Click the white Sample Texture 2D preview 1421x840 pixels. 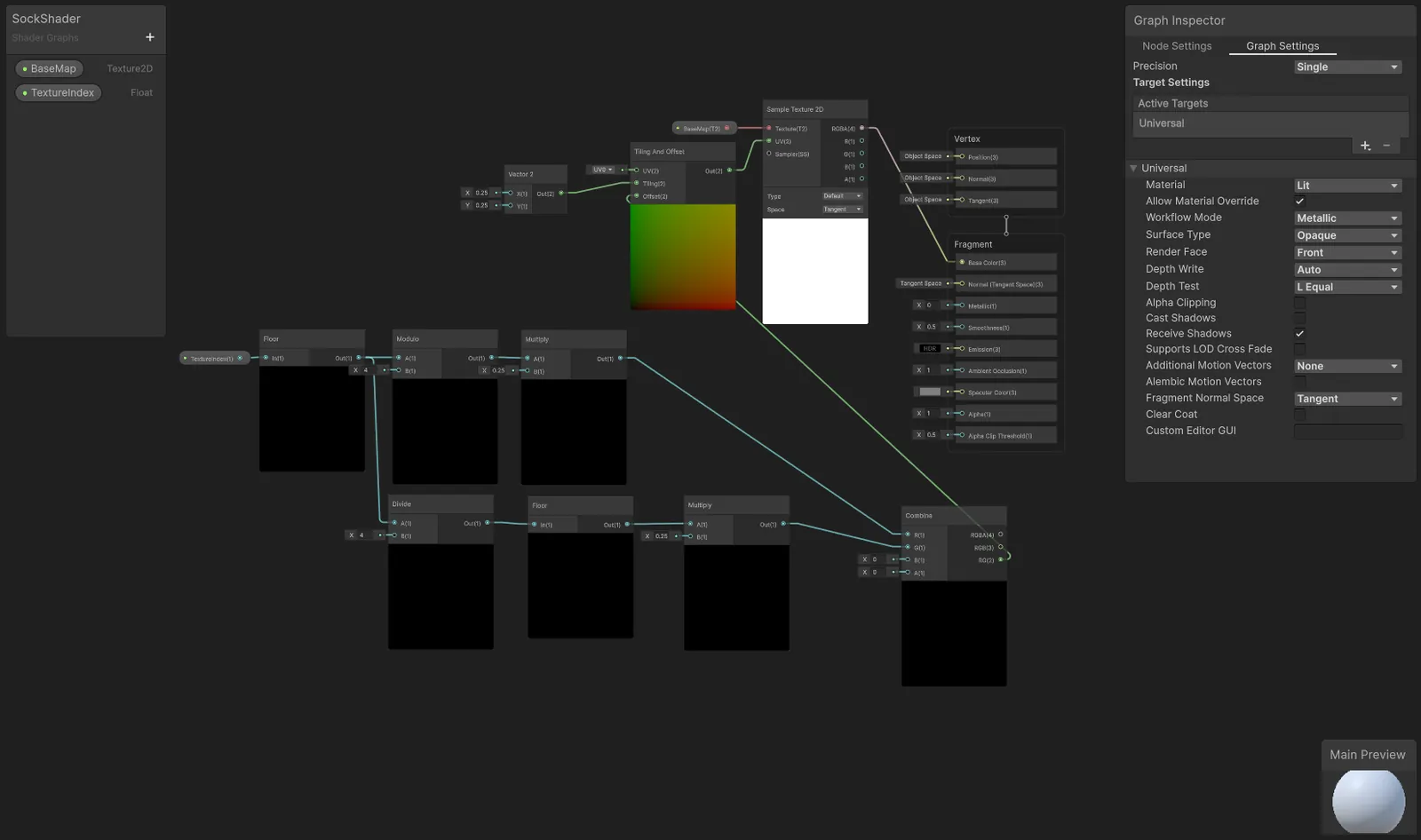tap(815, 271)
